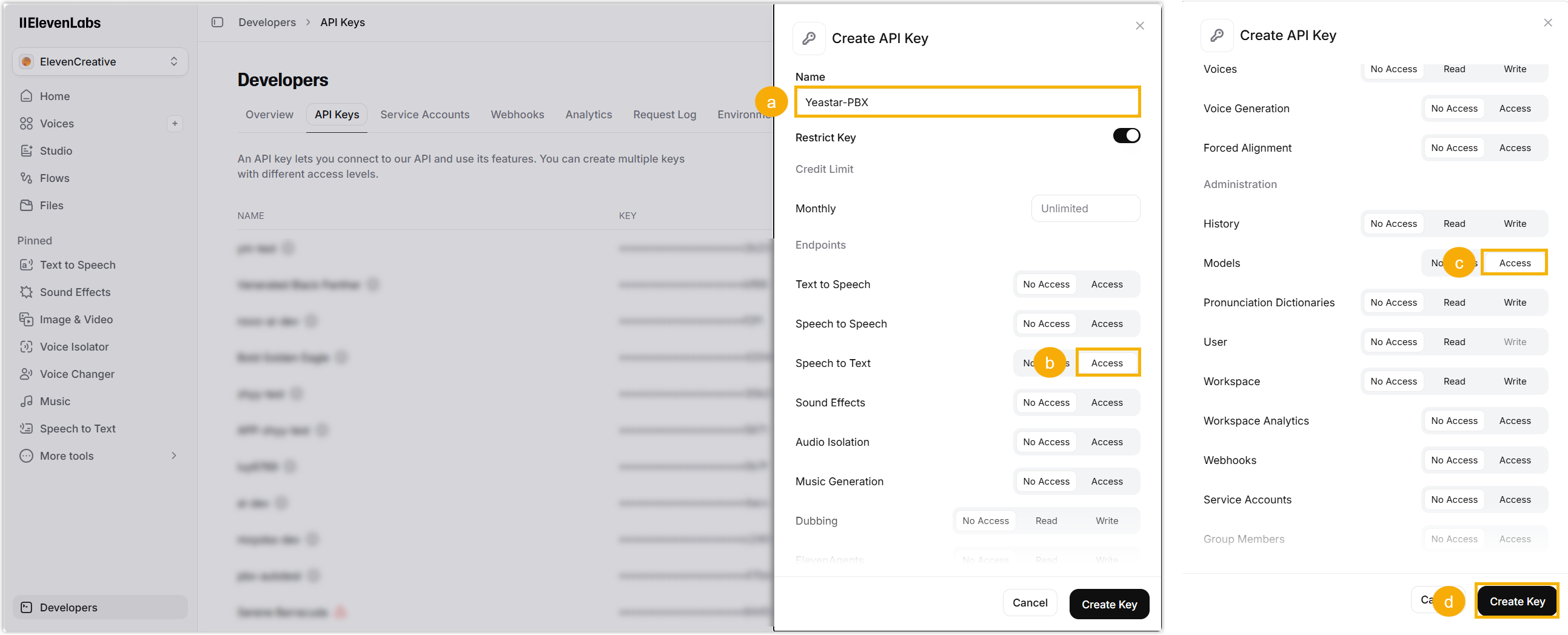Click the More tools ellipsis icon
The image size is (1568, 635).
26,456
